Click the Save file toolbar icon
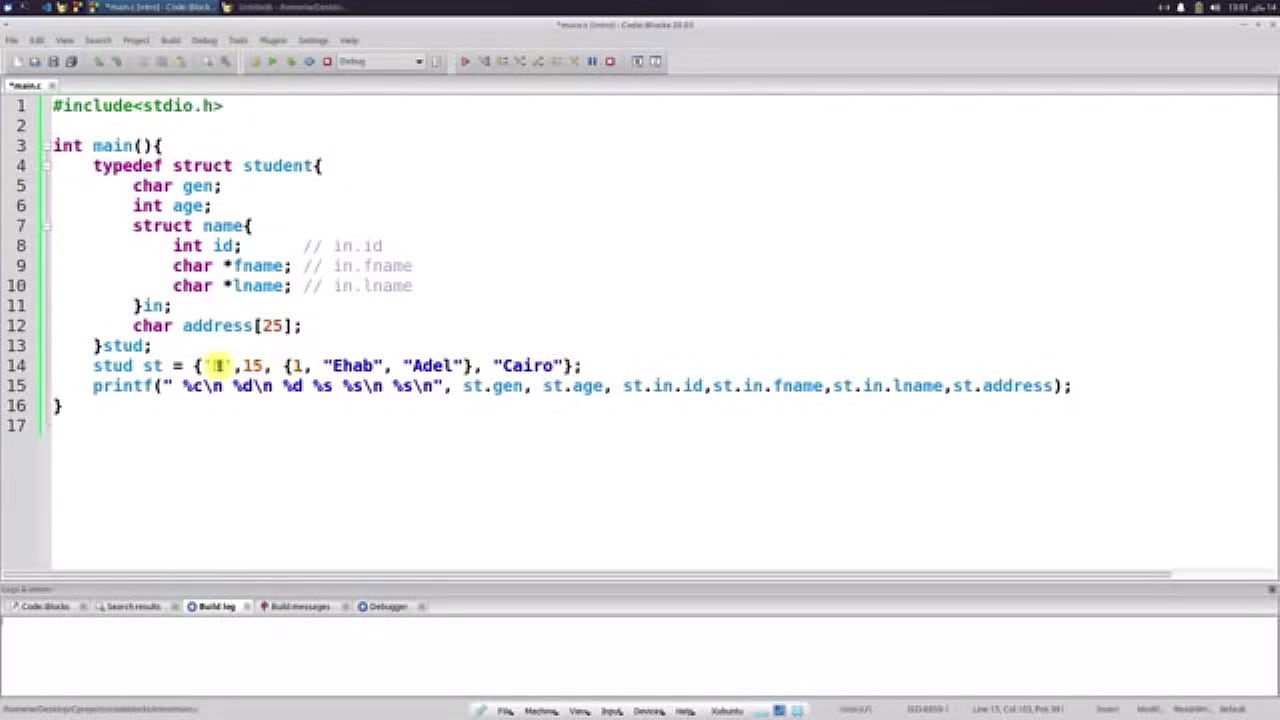 54,62
